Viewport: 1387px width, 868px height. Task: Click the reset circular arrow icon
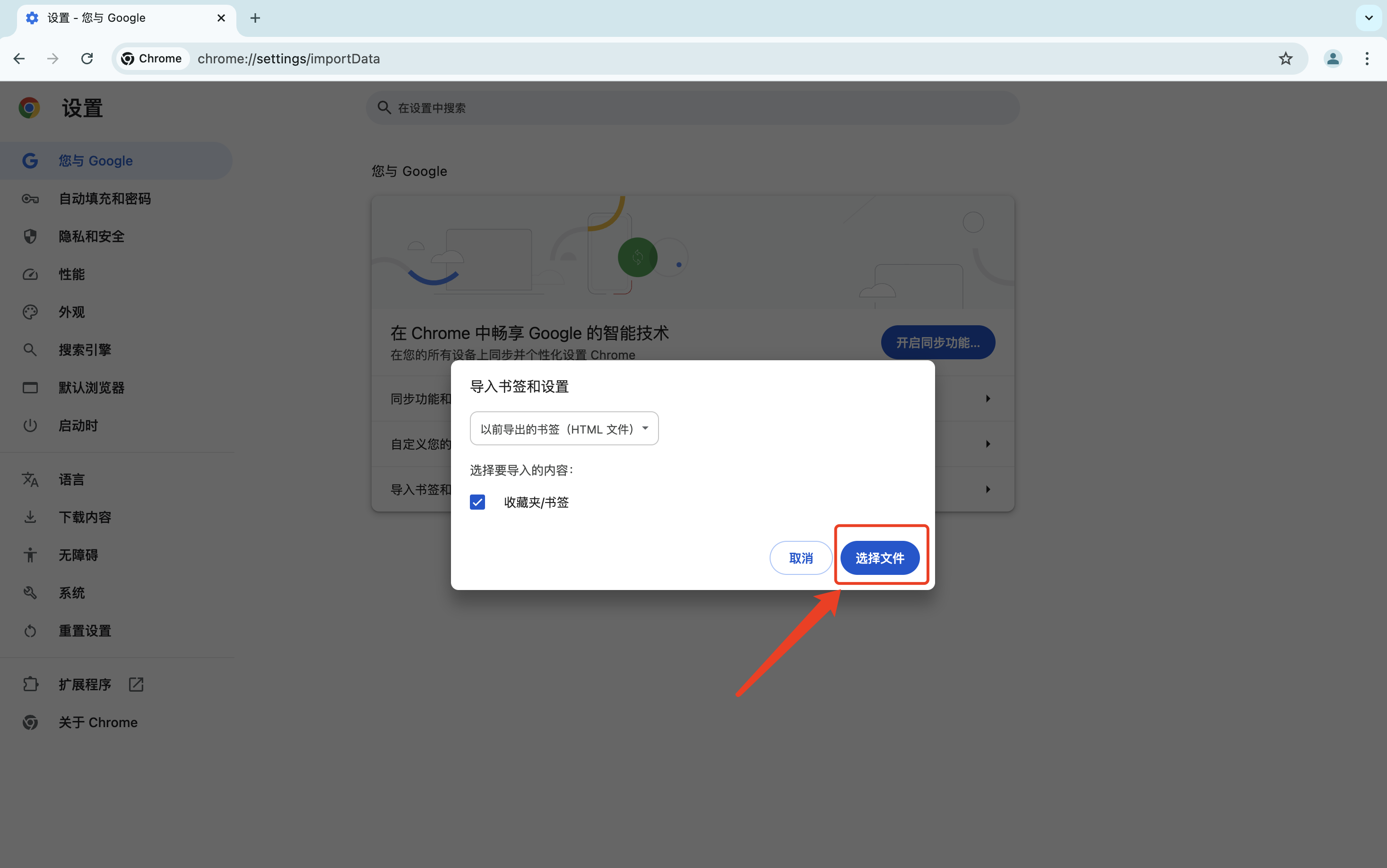30,632
